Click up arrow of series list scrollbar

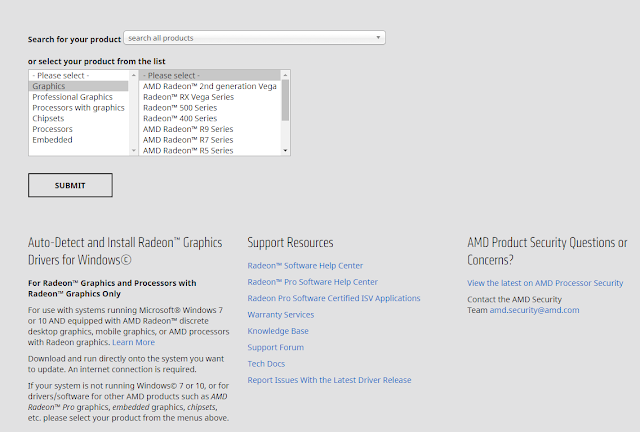coord(285,75)
